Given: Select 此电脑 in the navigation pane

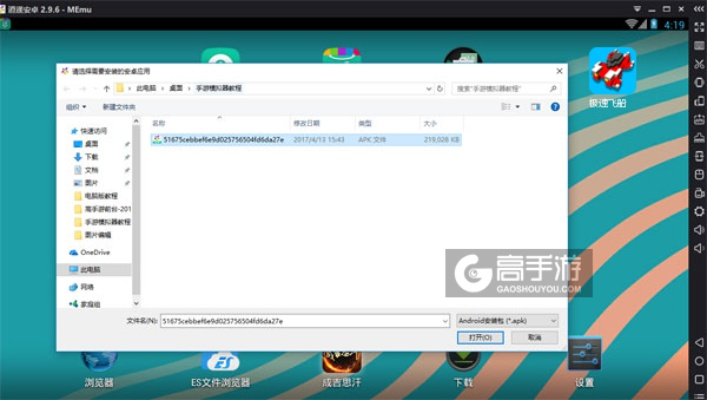Looking at the screenshot, I should coord(95,270).
